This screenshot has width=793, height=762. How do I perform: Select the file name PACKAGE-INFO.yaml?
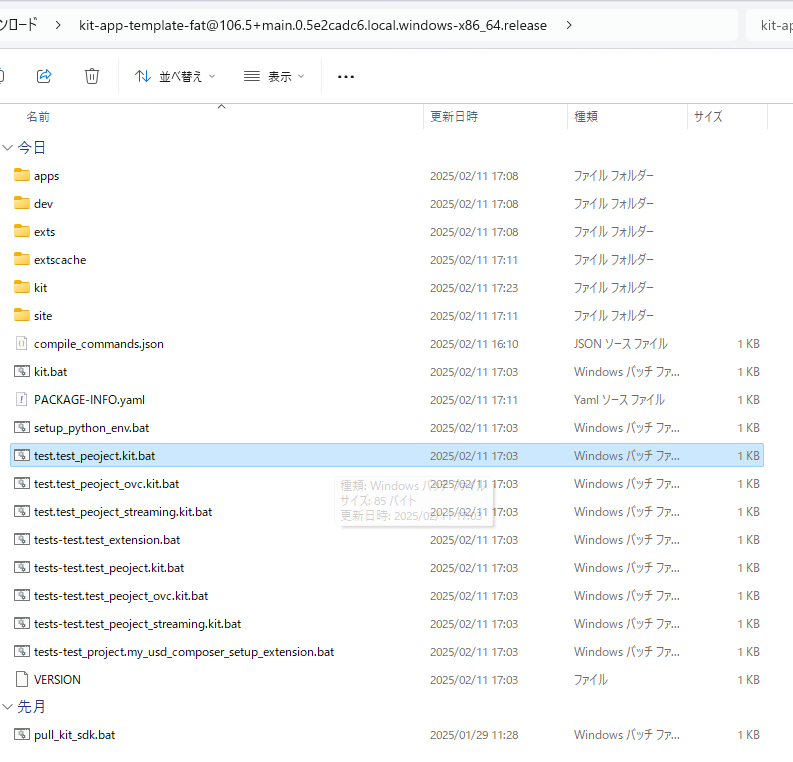90,400
